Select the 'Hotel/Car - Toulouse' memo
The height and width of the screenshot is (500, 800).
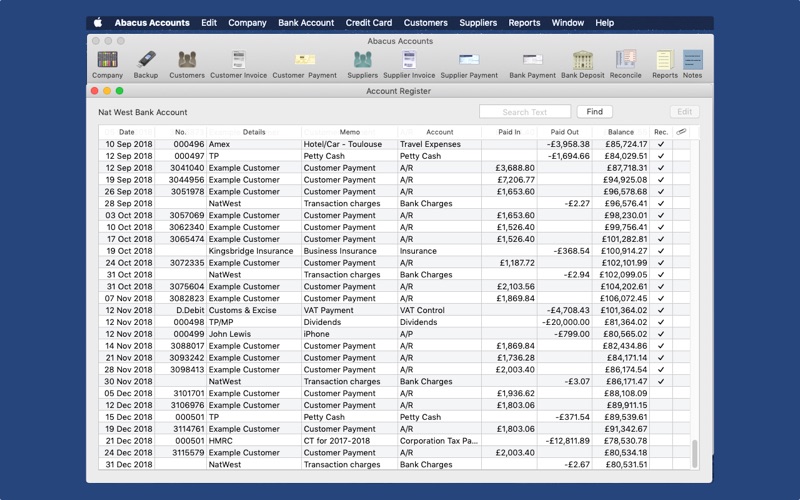[342, 144]
